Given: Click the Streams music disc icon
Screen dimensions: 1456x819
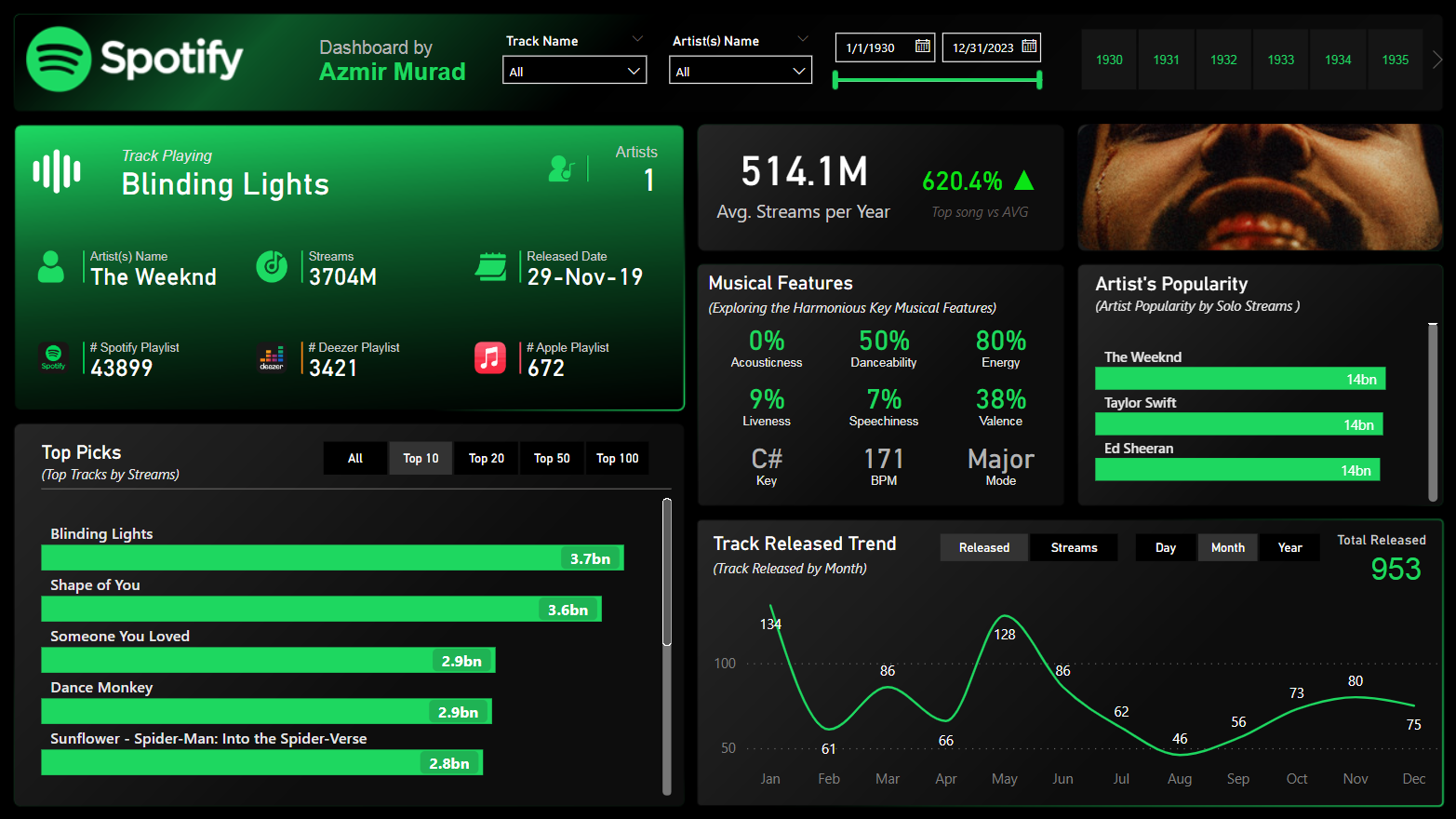Looking at the screenshot, I should (x=272, y=267).
